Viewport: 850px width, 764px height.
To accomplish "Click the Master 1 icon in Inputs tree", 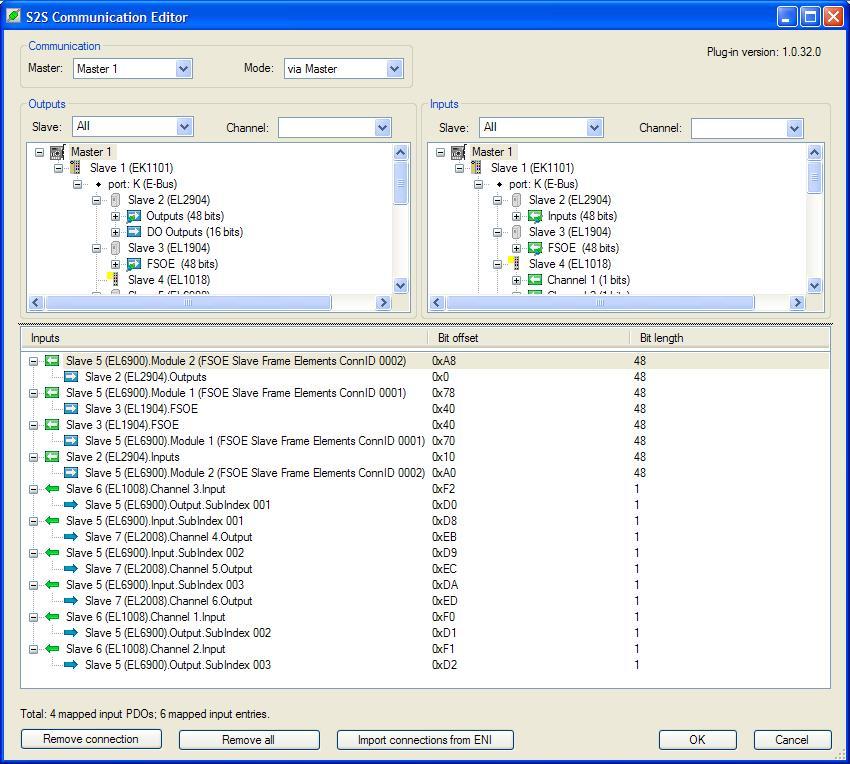I will pos(459,152).
